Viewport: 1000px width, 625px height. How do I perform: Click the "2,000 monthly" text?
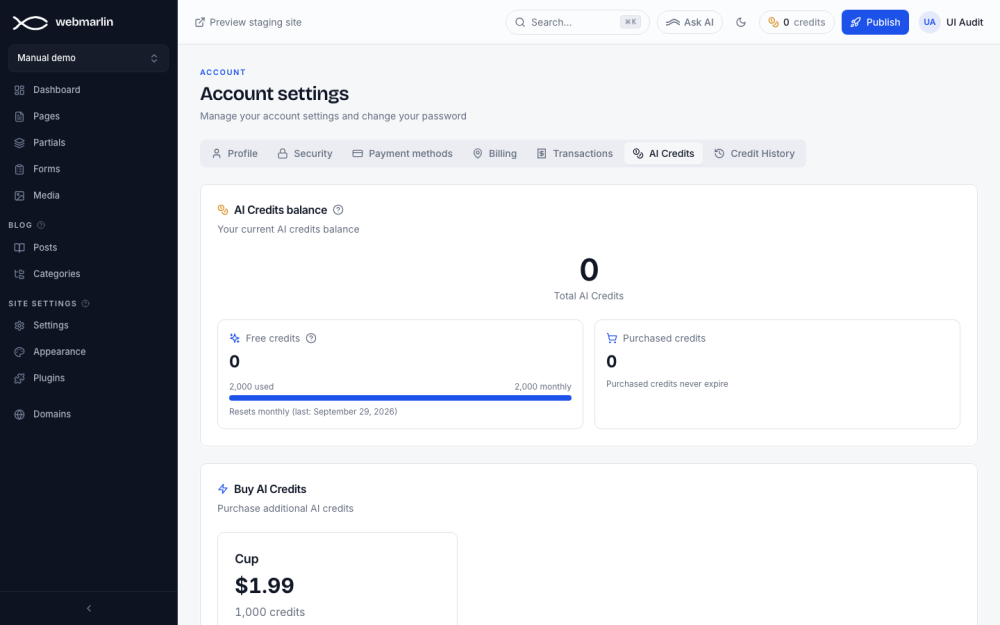[x=543, y=386]
